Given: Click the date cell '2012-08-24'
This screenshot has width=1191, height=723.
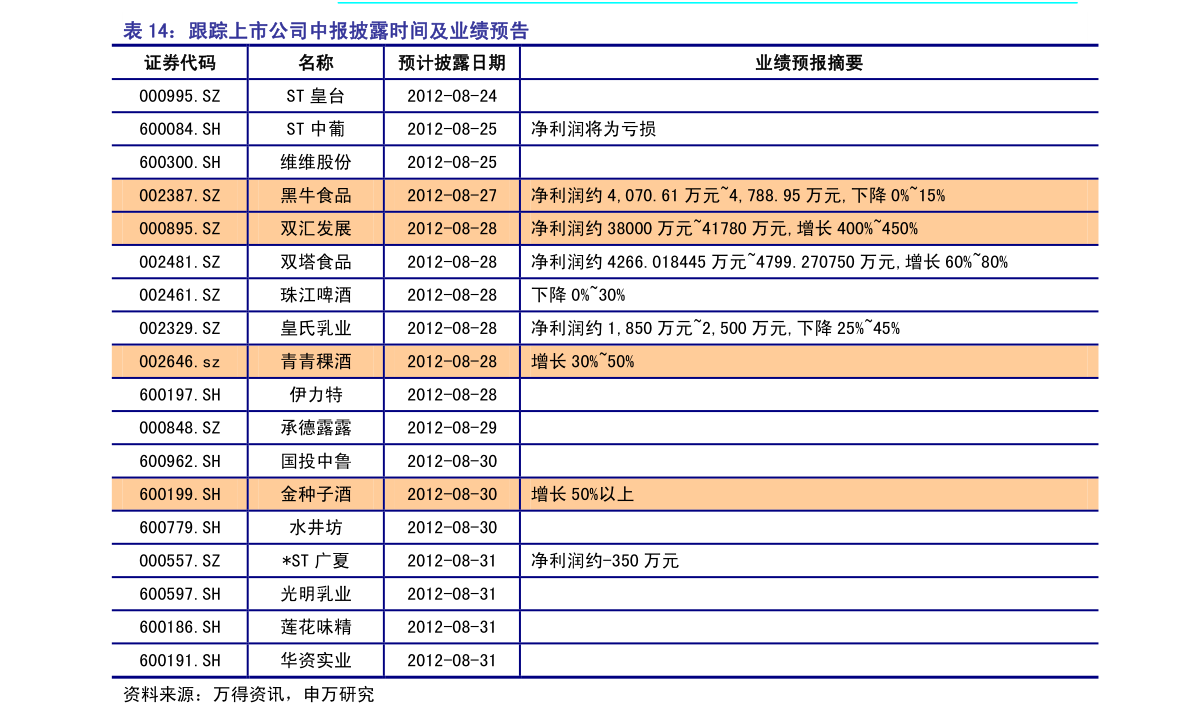Looking at the screenshot, I should (x=452, y=96).
